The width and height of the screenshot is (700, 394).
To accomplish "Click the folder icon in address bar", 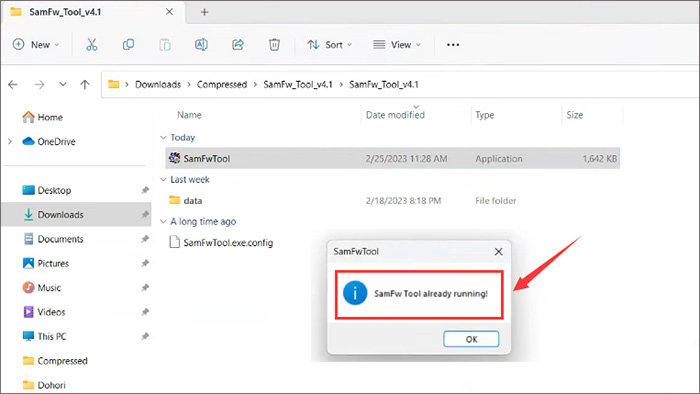I will 114,84.
